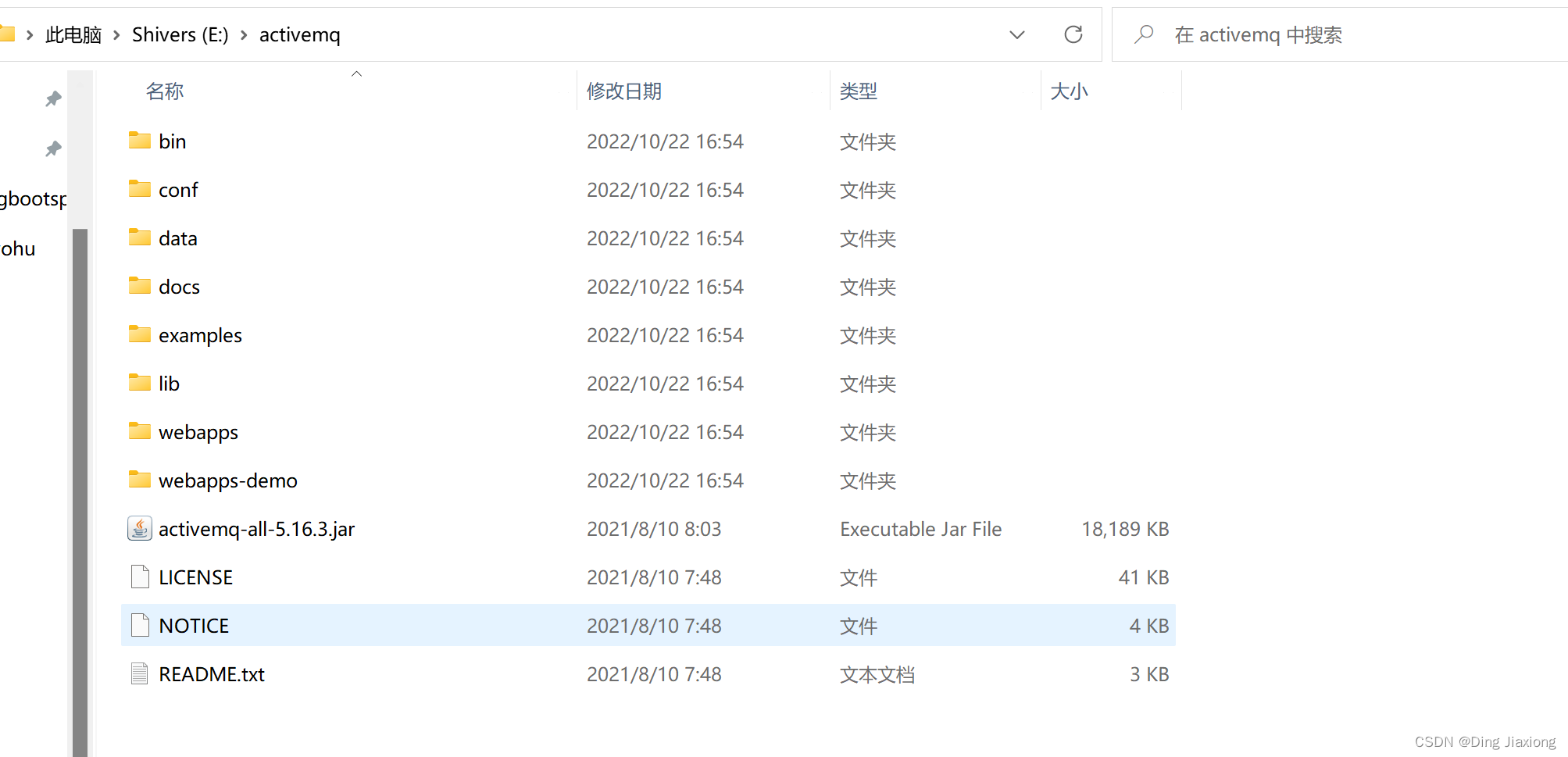This screenshot has height=757, width=1568.
Task: Click the docs folder icon
Action: point(140,286)
